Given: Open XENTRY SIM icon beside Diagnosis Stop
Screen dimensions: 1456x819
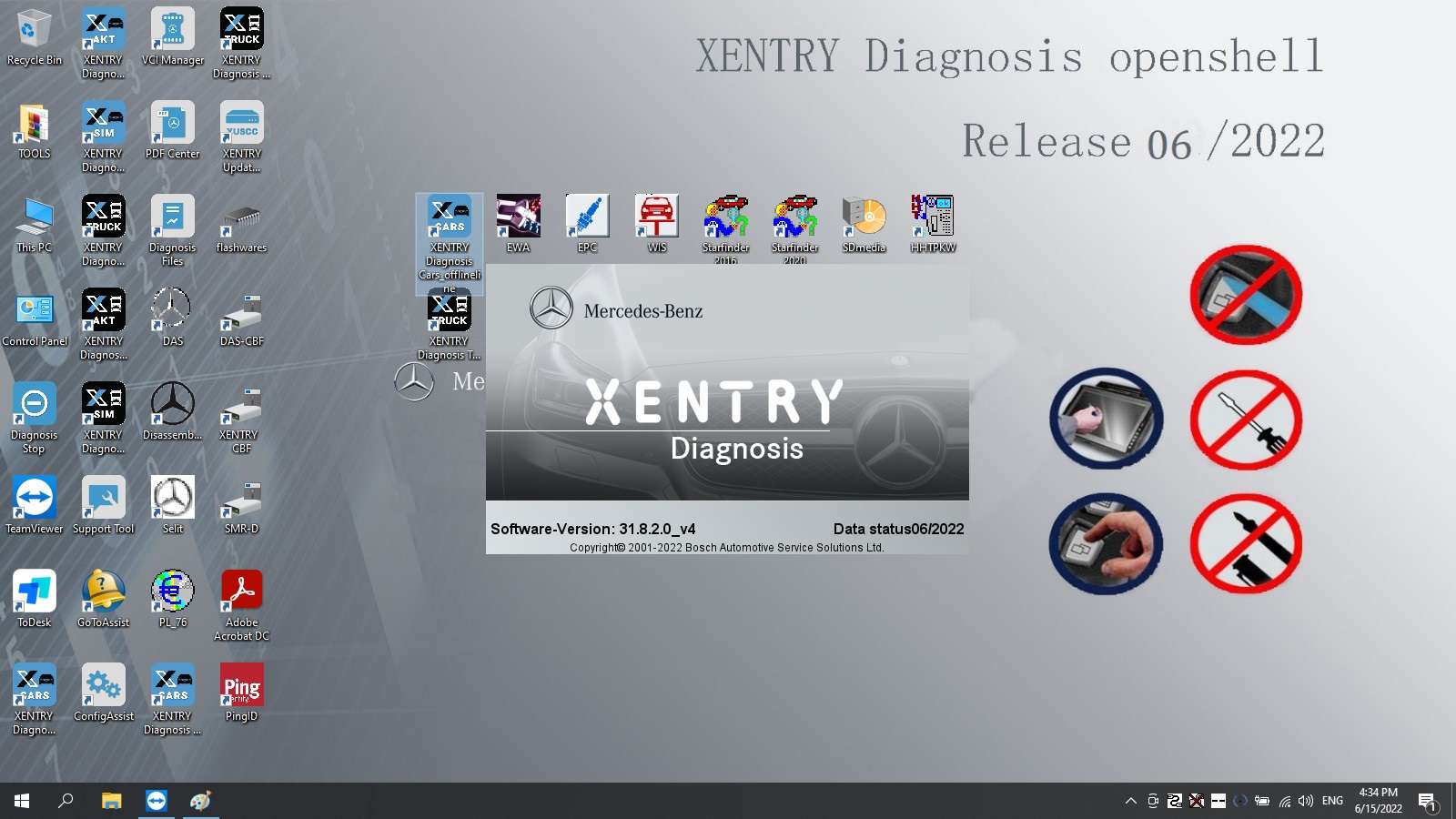Looking at the screenshot, I should [104, 418].
